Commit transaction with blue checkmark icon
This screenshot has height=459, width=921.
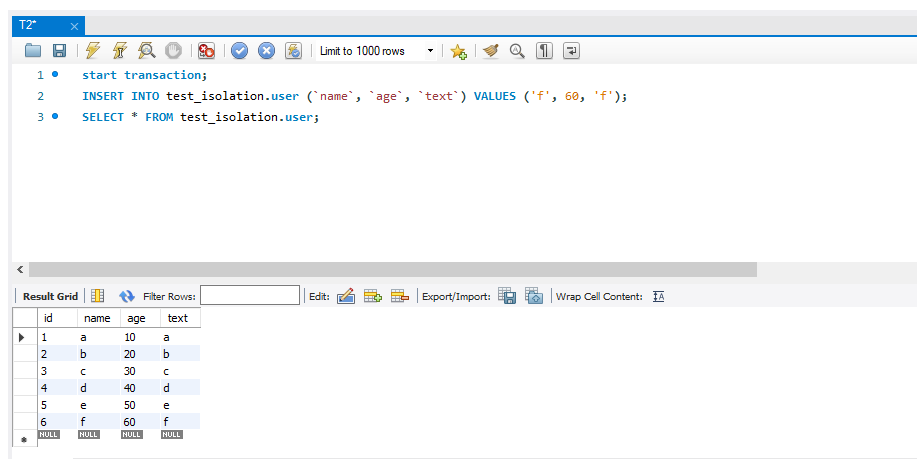pyautogui.click(x=239, y=51)
